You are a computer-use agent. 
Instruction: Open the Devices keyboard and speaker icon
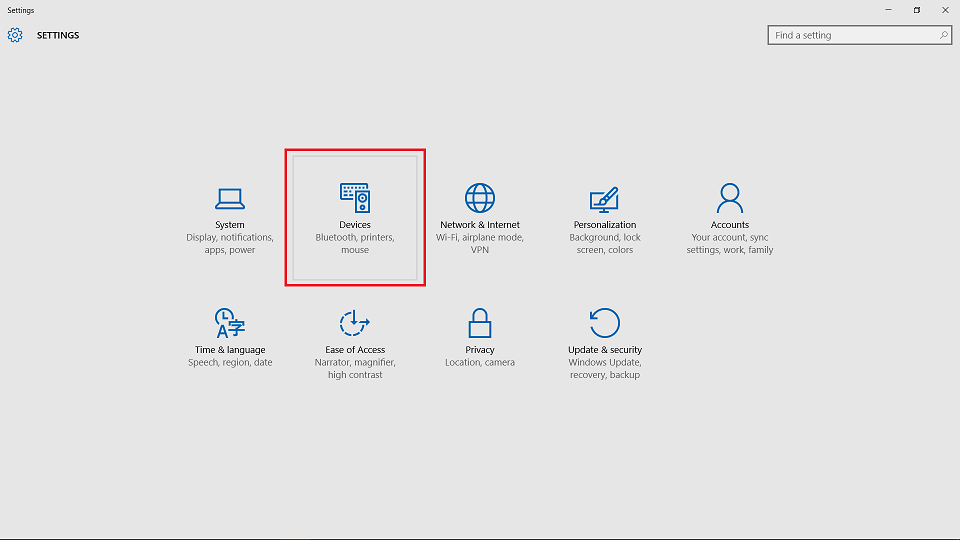click(355, 197)
